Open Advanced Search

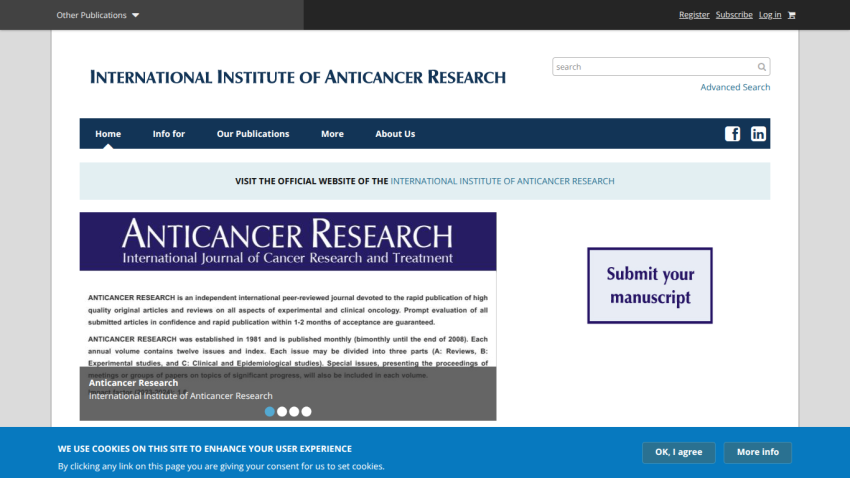point(735,87)
